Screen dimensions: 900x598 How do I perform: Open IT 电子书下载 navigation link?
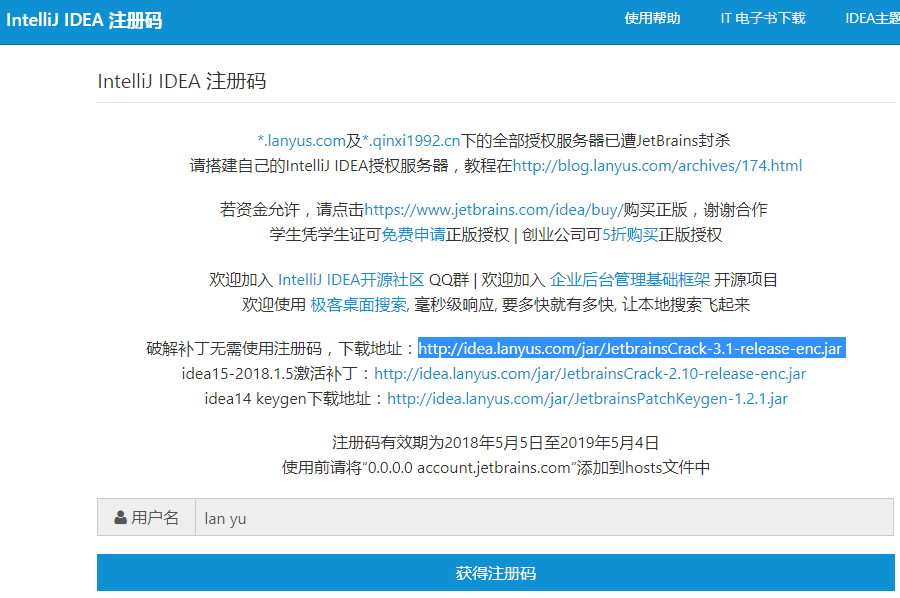[x=763, y=18]
